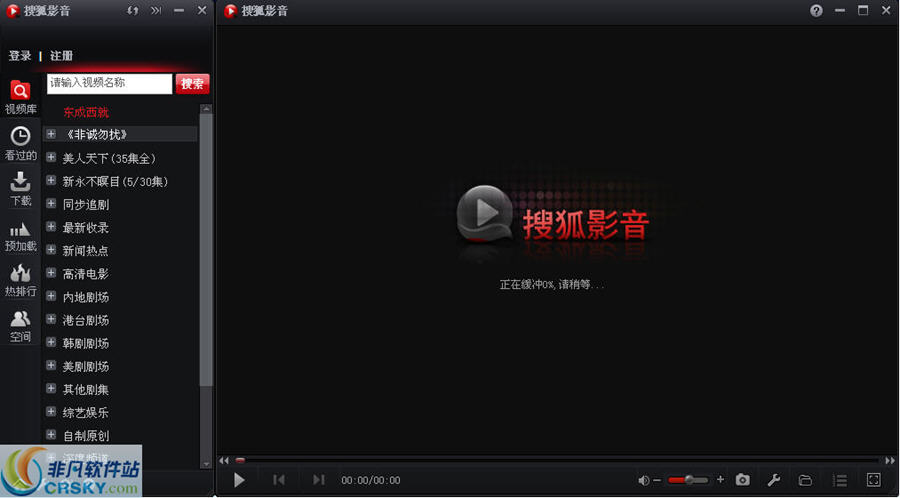Expand the 韩剧剧场 category

[x=51, y=343]
